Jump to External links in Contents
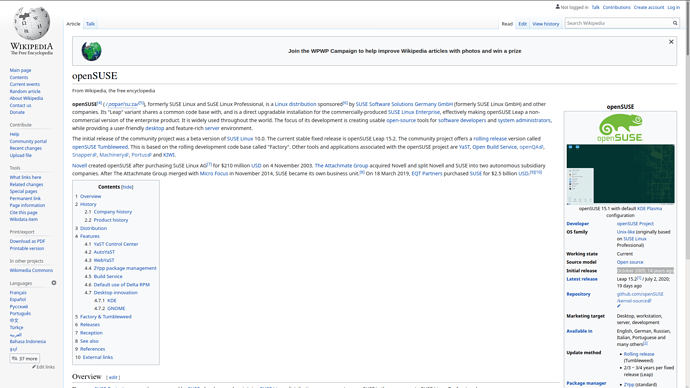The image size is (690, 388). point(98,357)
